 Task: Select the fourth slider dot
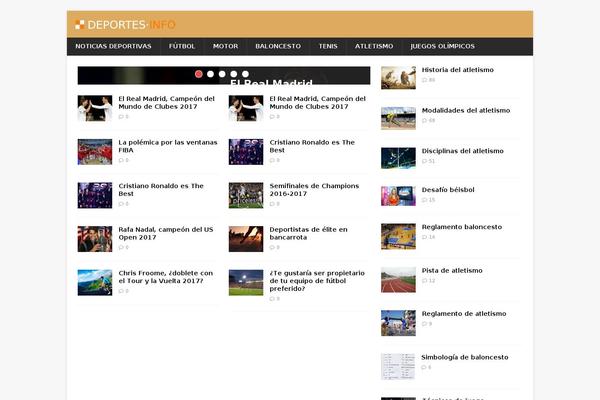tap(234, 74)
